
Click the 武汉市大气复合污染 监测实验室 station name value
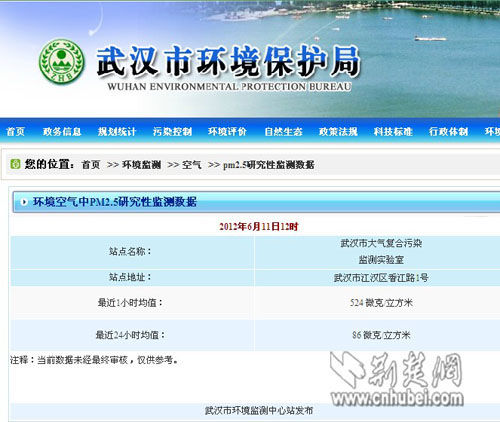click(381, 251)
